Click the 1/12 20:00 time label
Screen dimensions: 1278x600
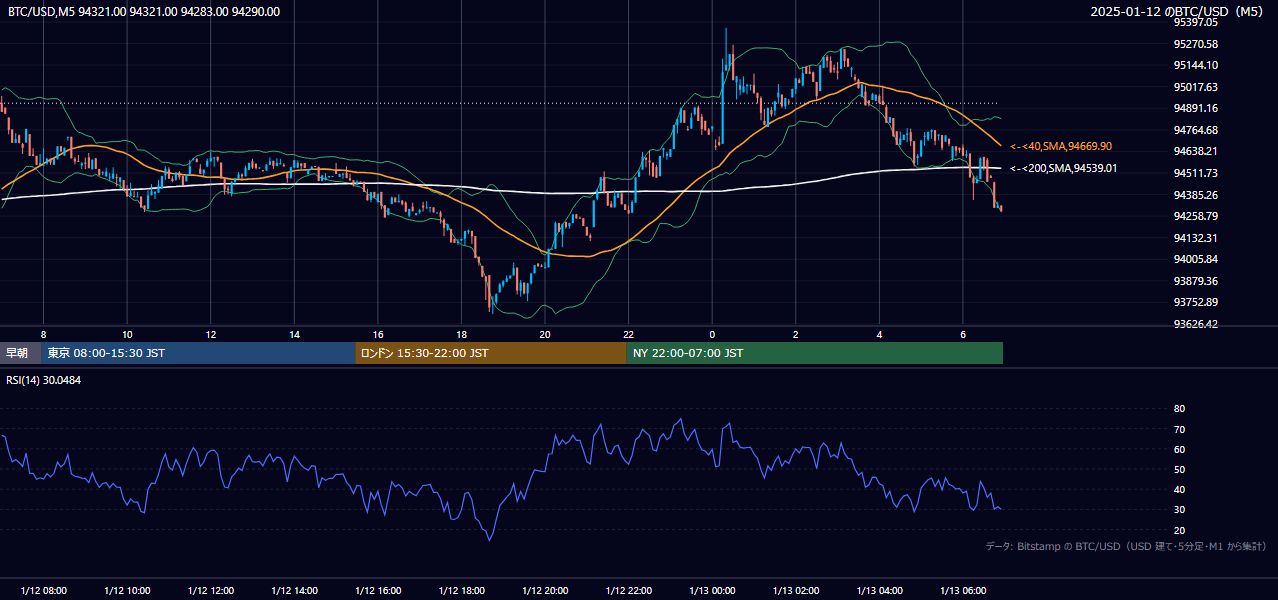coord(545,591)
